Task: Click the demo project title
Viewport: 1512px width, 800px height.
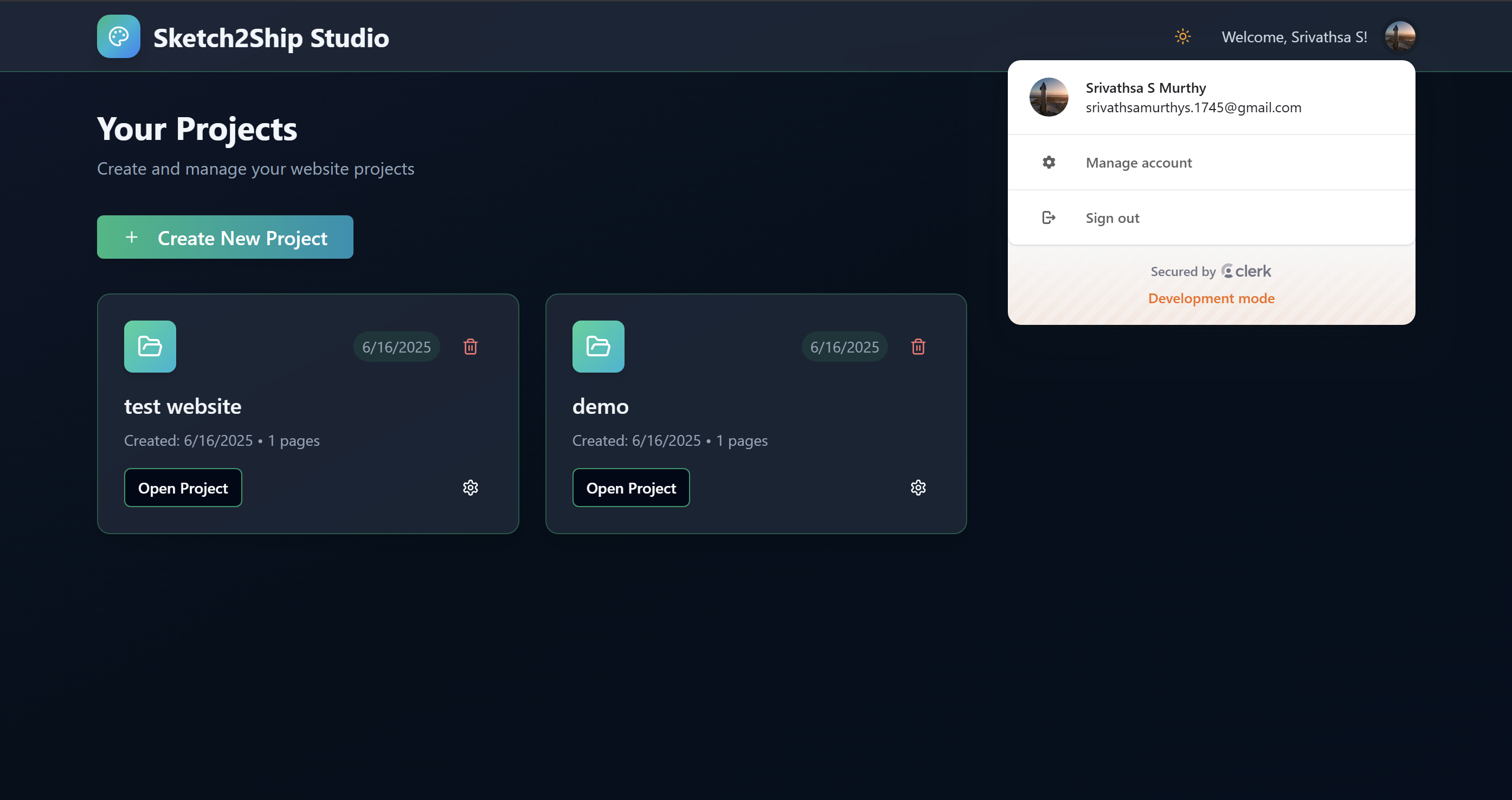Action: click(x=600, y=406)
